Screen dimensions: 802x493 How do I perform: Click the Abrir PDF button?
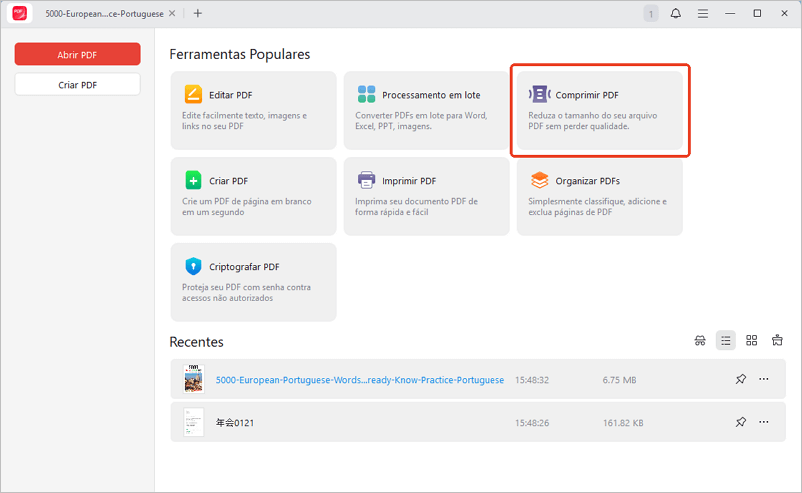click(x=77, y=54)
